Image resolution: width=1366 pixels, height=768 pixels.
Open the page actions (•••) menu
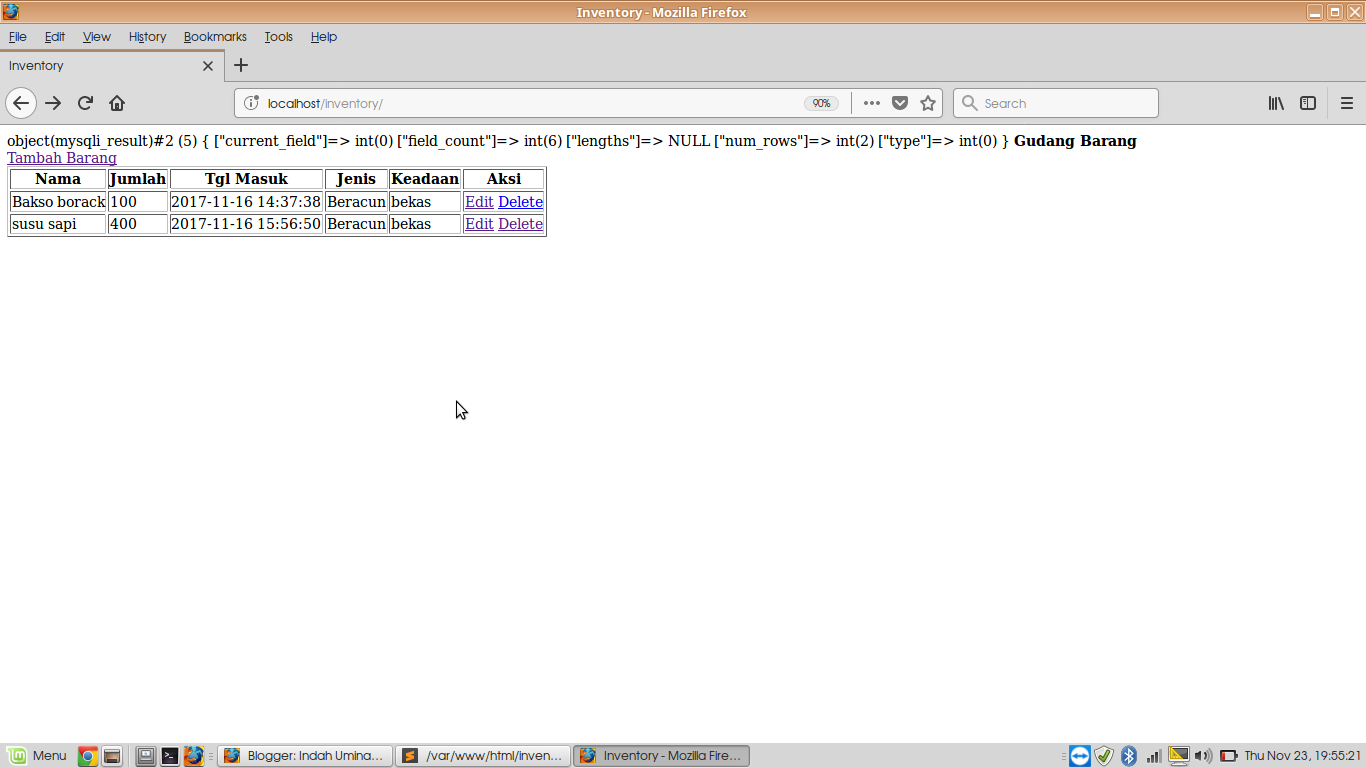871,103
